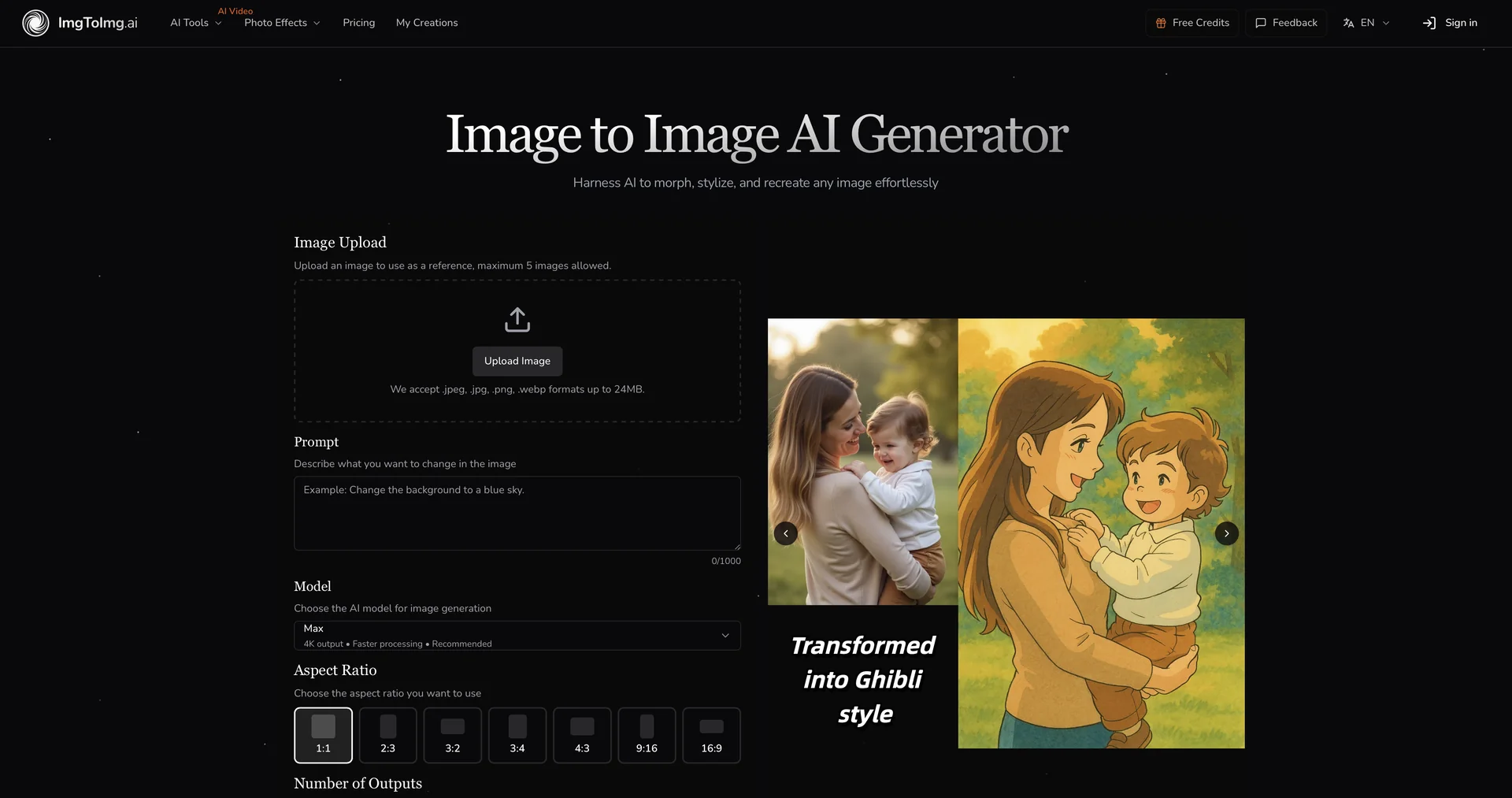Open the Pricing page
The width and height of the screenshot is (1512, 798).
358,23
